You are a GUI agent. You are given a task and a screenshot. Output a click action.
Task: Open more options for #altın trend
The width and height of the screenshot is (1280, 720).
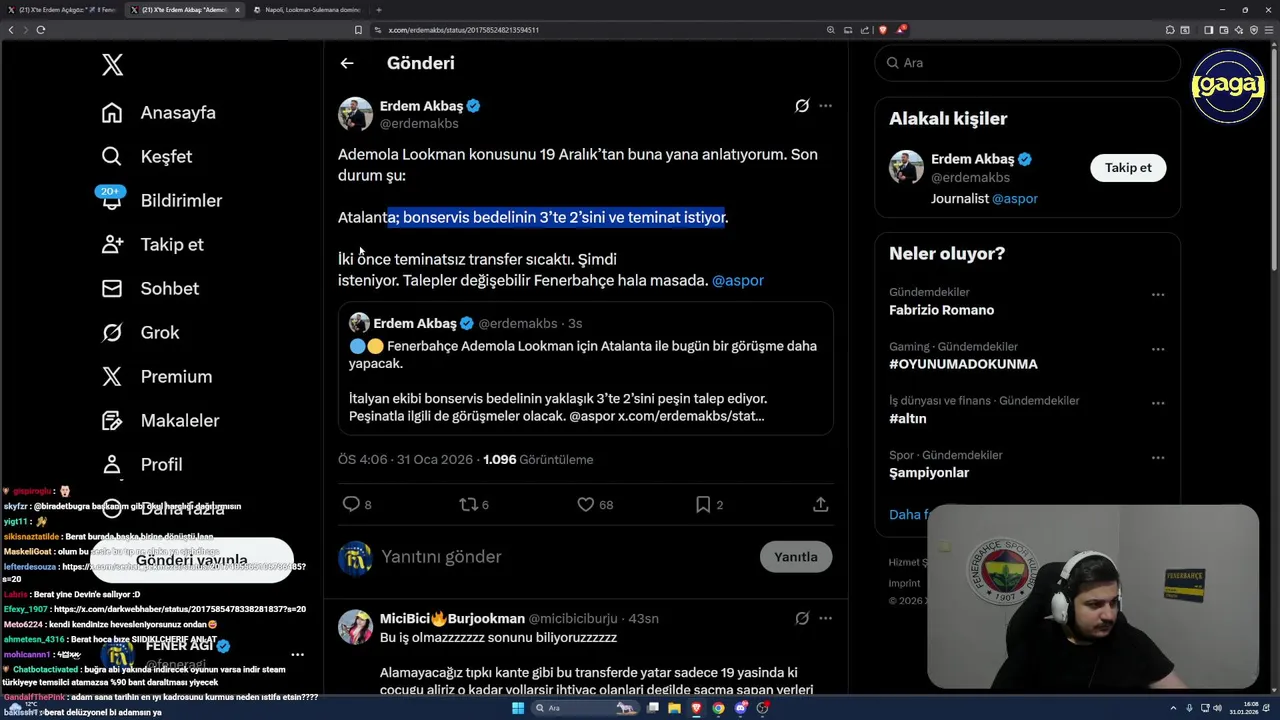[1158, 404]
